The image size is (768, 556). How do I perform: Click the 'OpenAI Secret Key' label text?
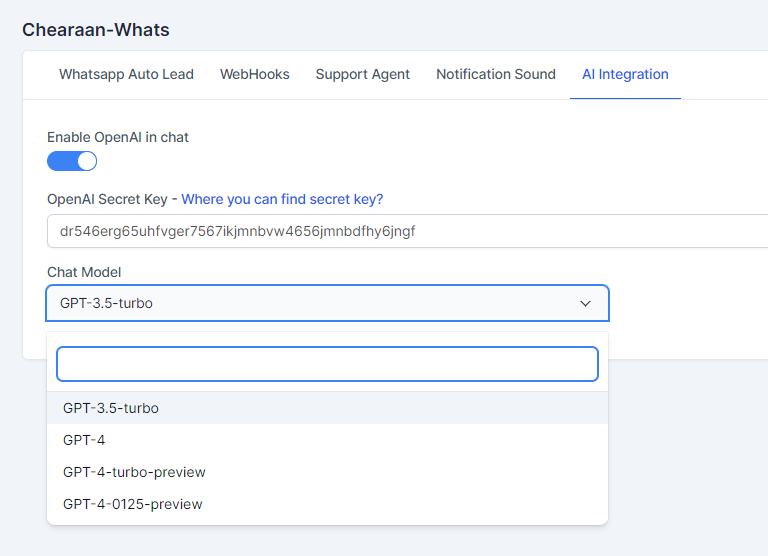point(107,199)
